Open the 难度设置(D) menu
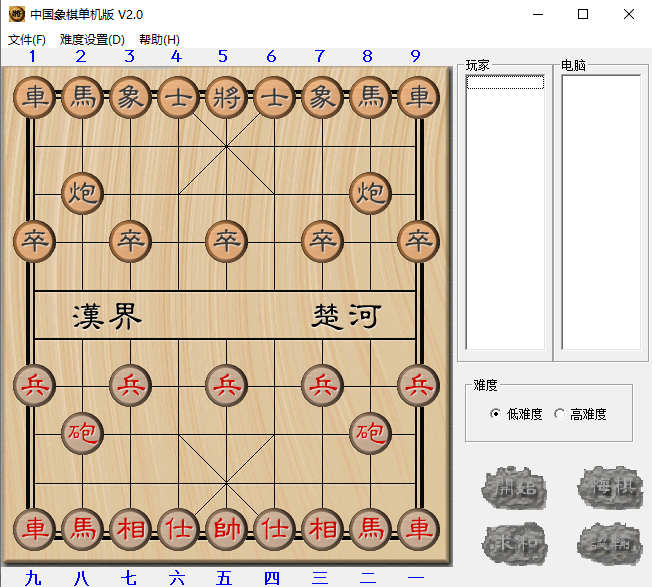The image size is (652, 587). [x=92, y=40]
